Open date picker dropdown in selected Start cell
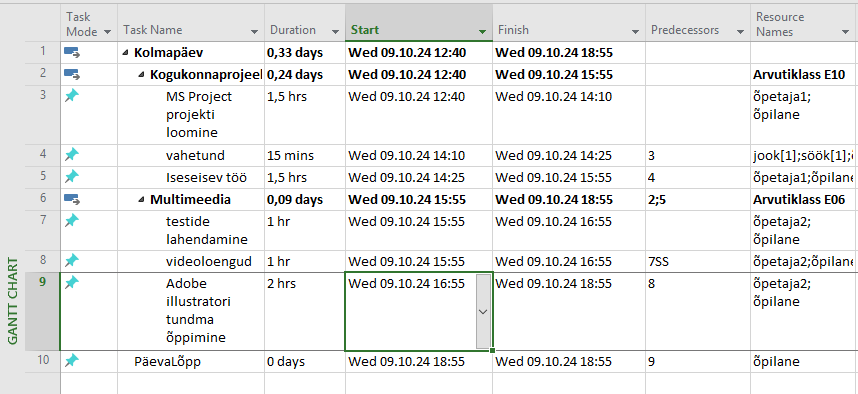This screenshot has width=858, height=394. [x=483, y=311]
